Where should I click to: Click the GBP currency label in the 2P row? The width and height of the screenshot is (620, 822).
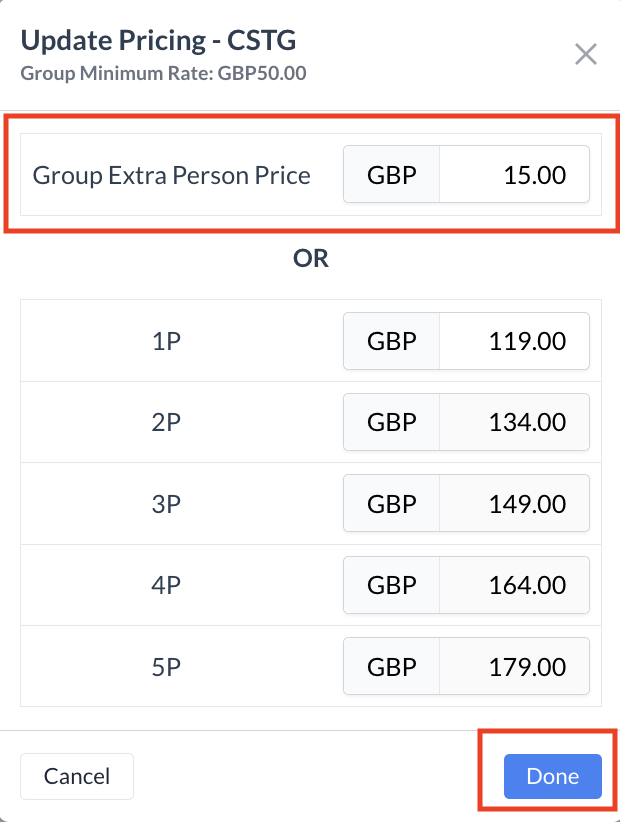pos(392,422)
